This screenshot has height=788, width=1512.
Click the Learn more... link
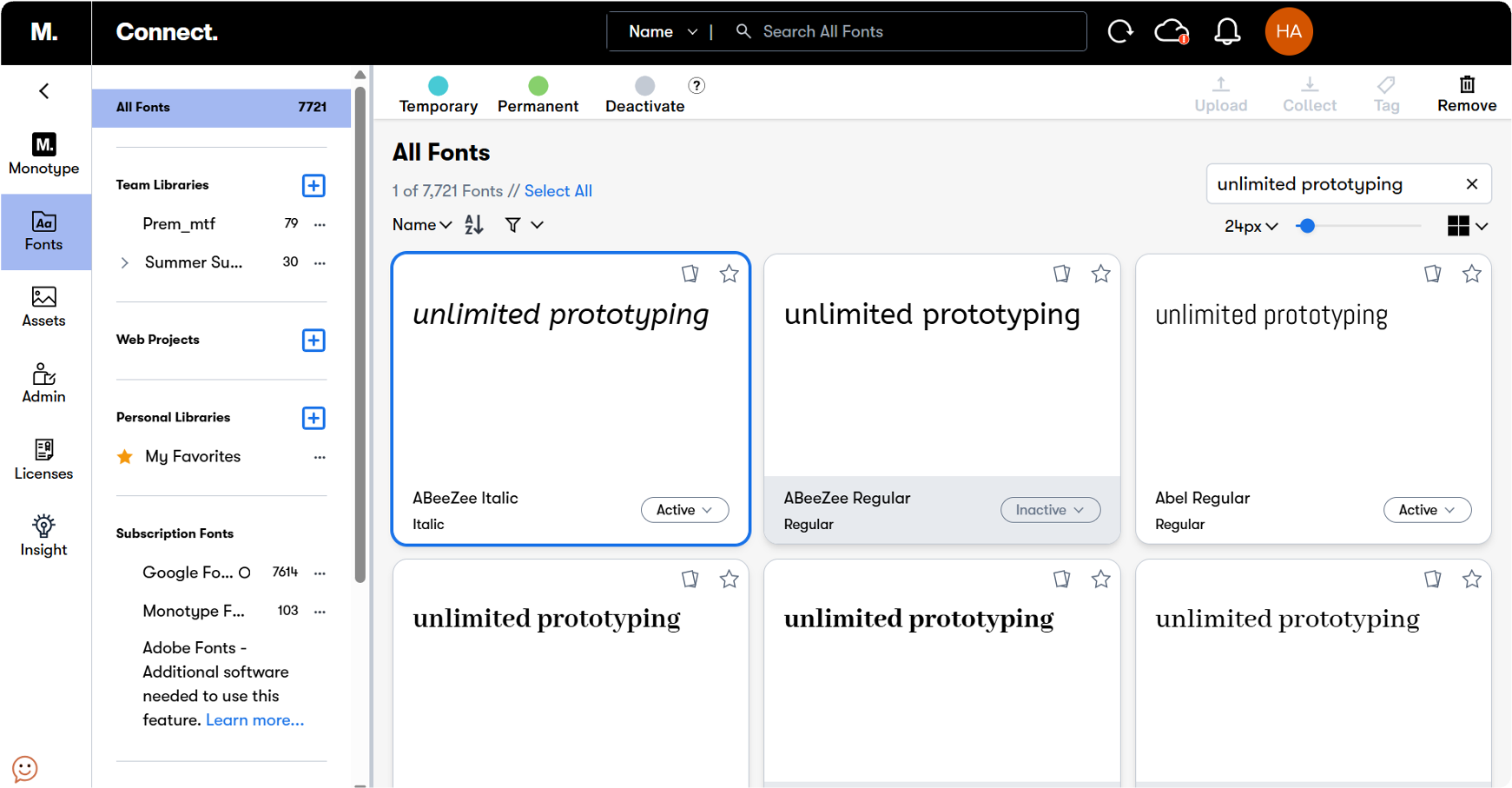[254, 720]
